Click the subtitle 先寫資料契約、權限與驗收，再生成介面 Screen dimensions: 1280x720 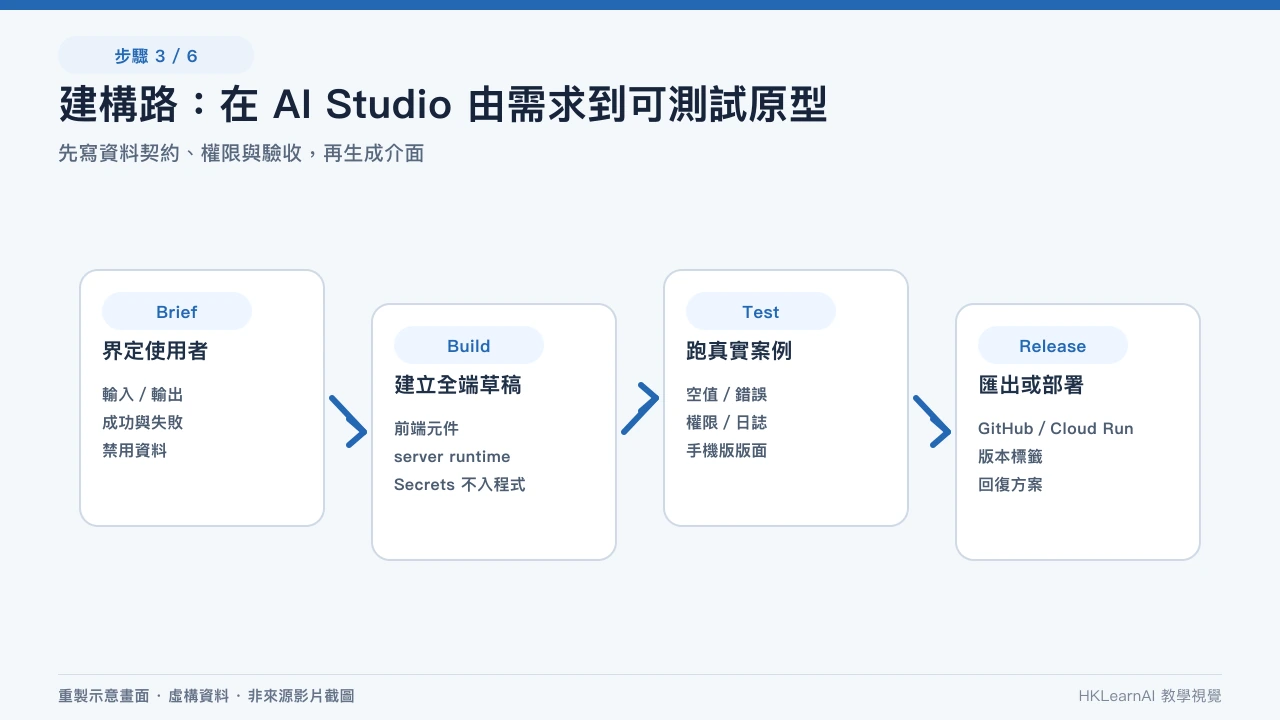coord(241,153)
